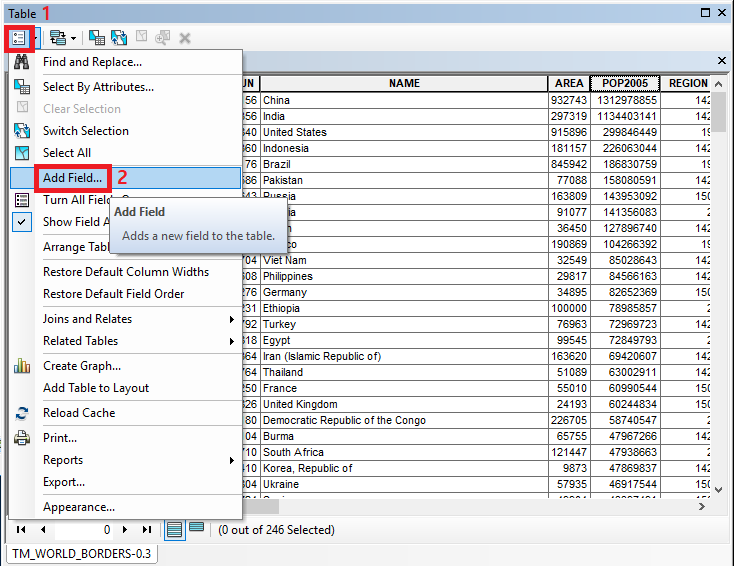Click the POP2005 column header
Viewport: 734px width, 566px height.
pyautogui.click(x=624, y=84)
